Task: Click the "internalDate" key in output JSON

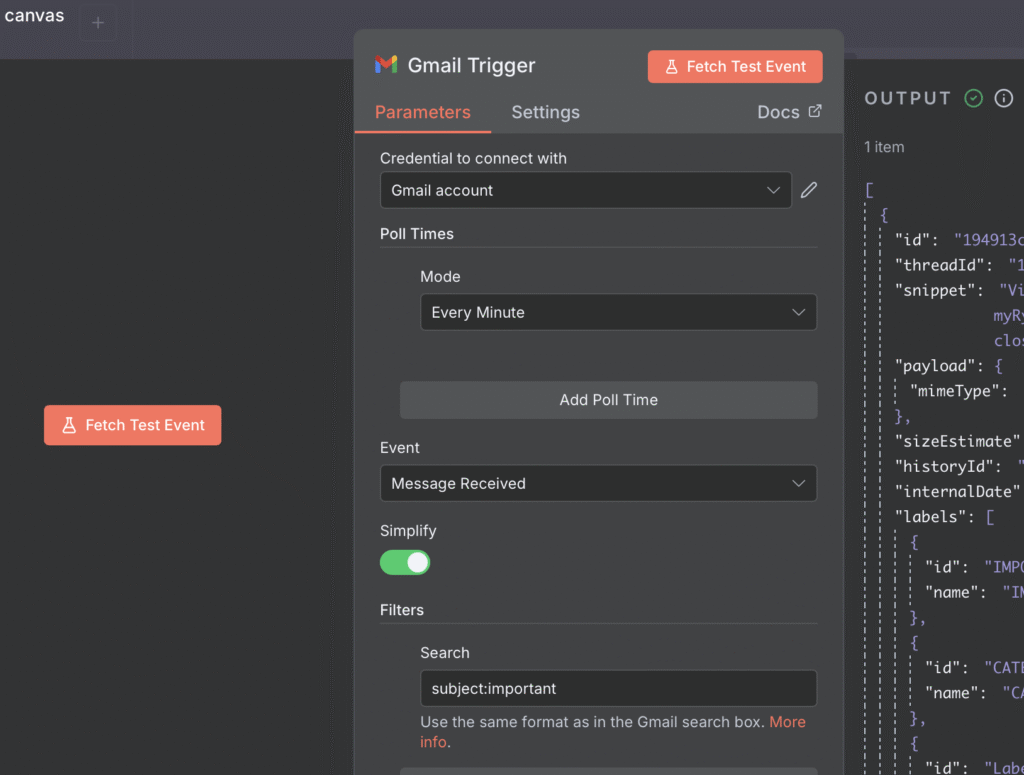Action: (x=957, y=492)
